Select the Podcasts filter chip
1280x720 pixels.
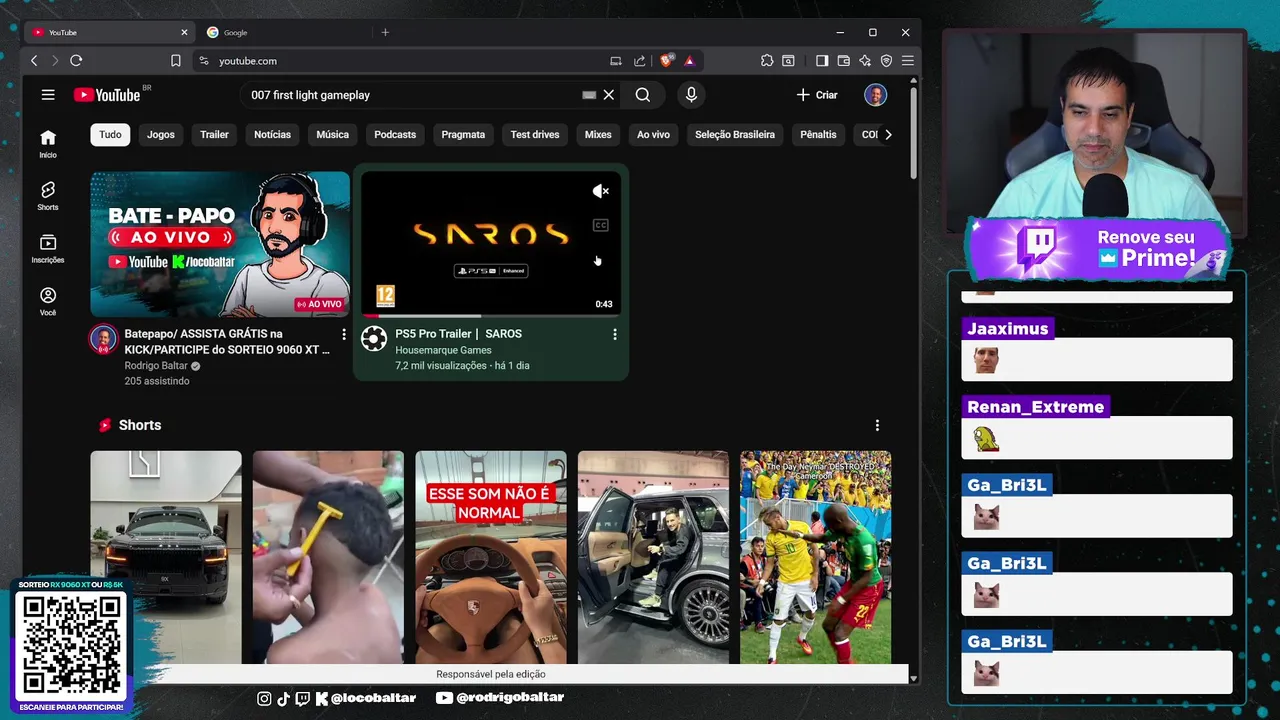395,134
